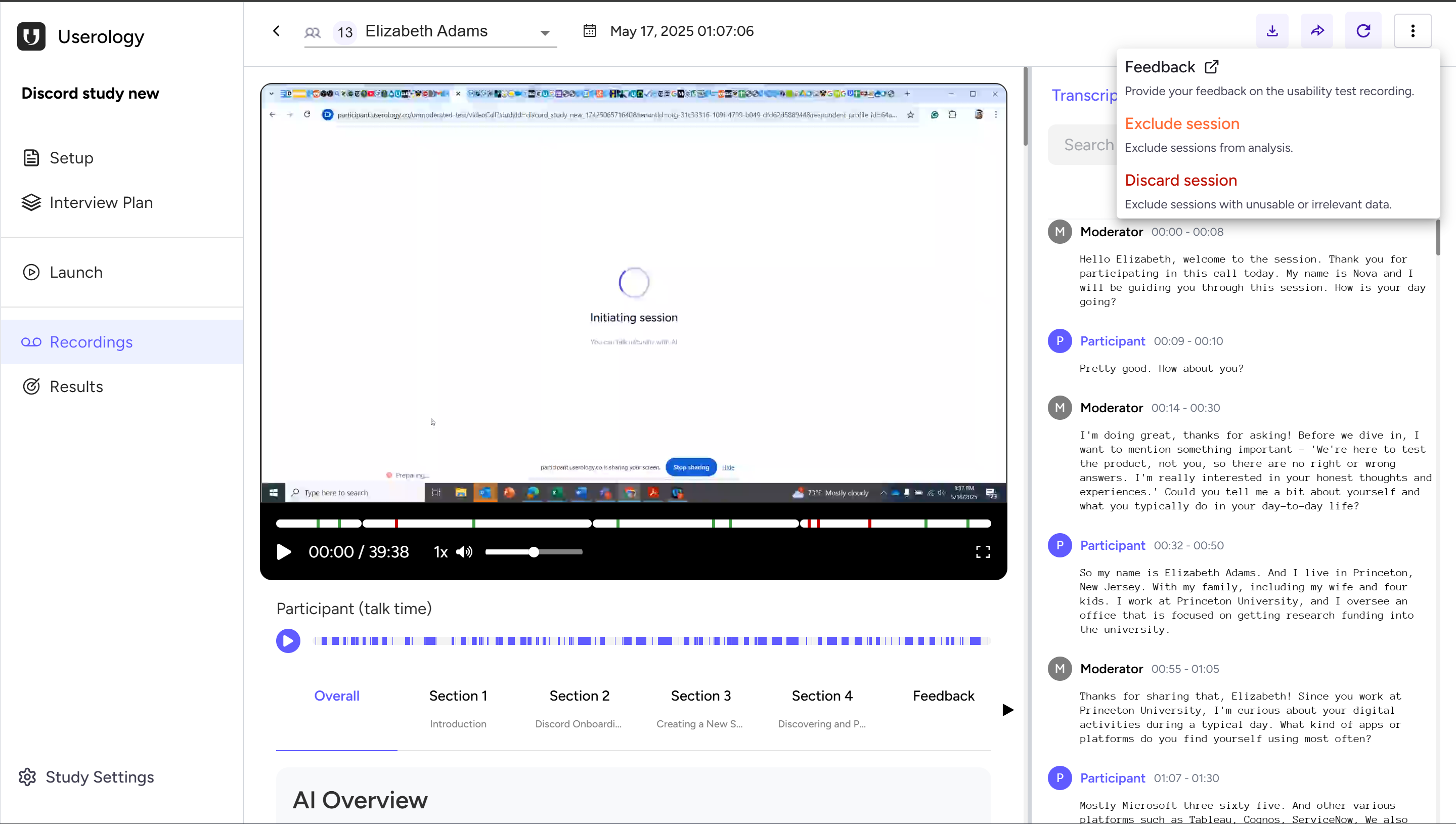This screenshot has height=824, width=1456.
Task: Download the session recording
Action: (x=1272, y=31)
